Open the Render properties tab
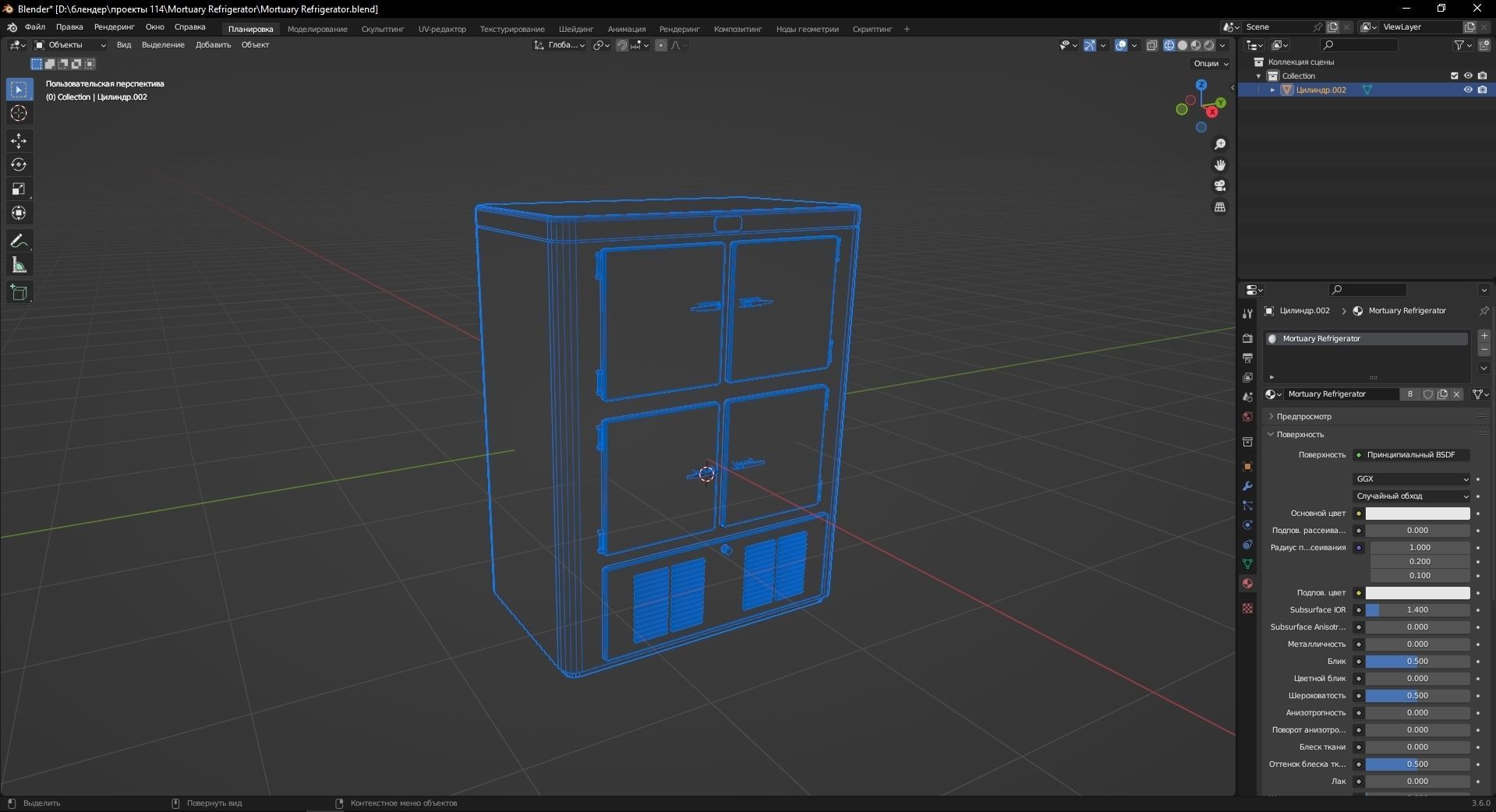 [1247, 338]
